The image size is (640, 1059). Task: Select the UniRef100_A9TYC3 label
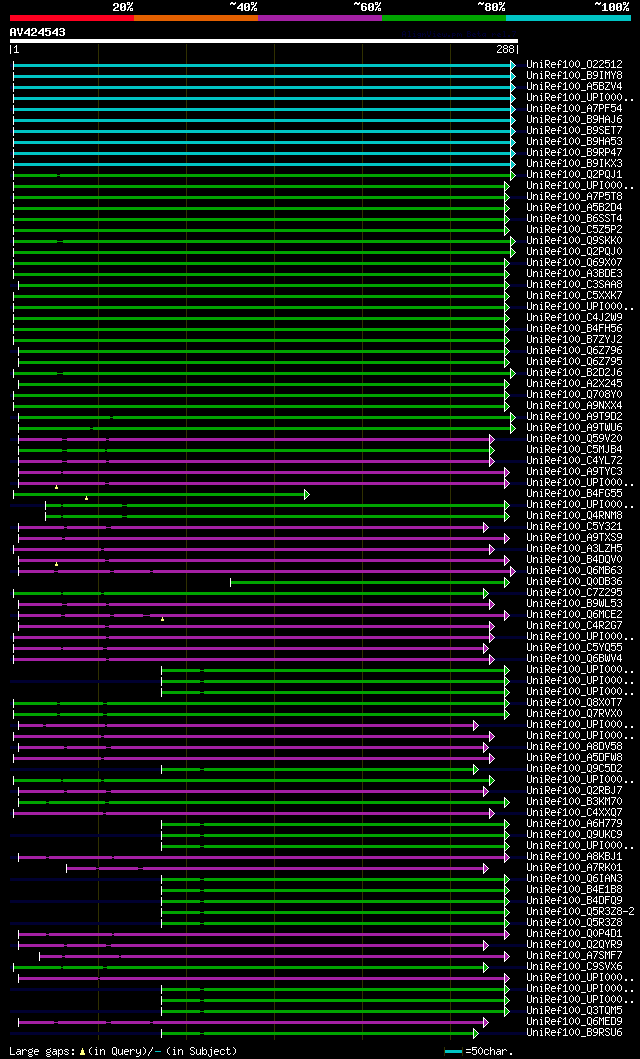click(x=575, y=471)
